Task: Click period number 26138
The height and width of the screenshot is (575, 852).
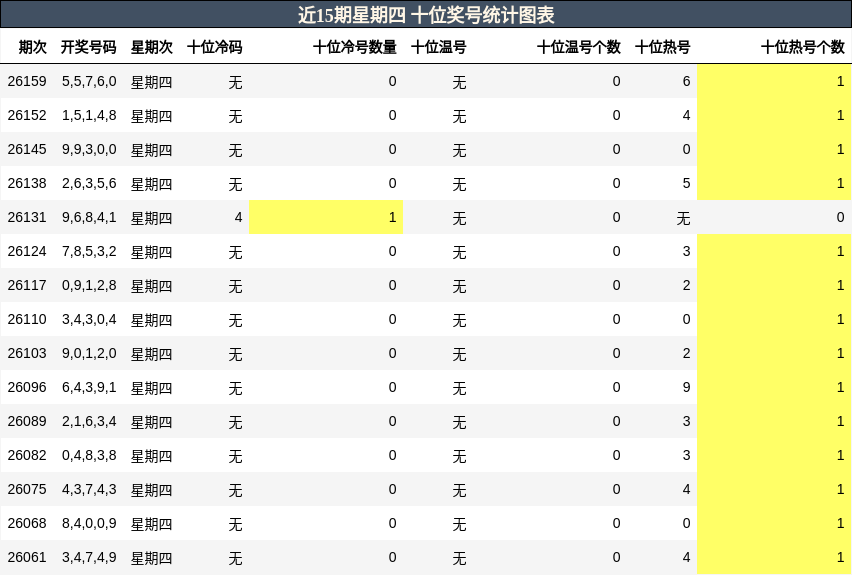Action: pyautogui.click(x=27, y=184)
